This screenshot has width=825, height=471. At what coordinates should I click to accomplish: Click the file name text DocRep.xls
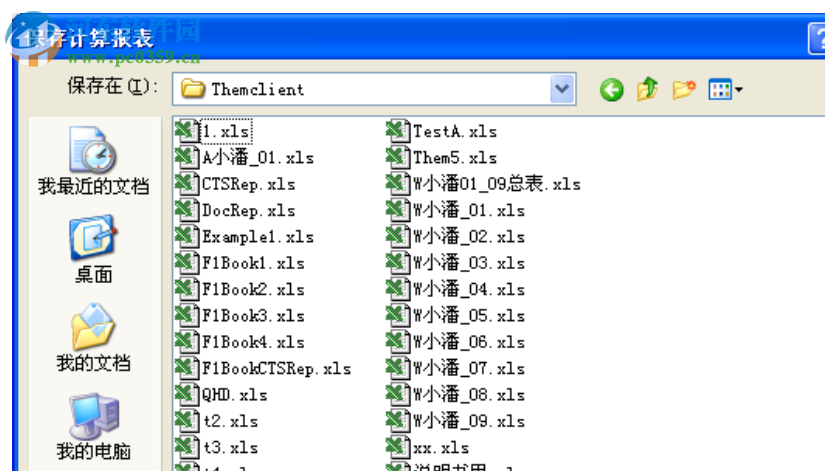click(x=249, y=211)
